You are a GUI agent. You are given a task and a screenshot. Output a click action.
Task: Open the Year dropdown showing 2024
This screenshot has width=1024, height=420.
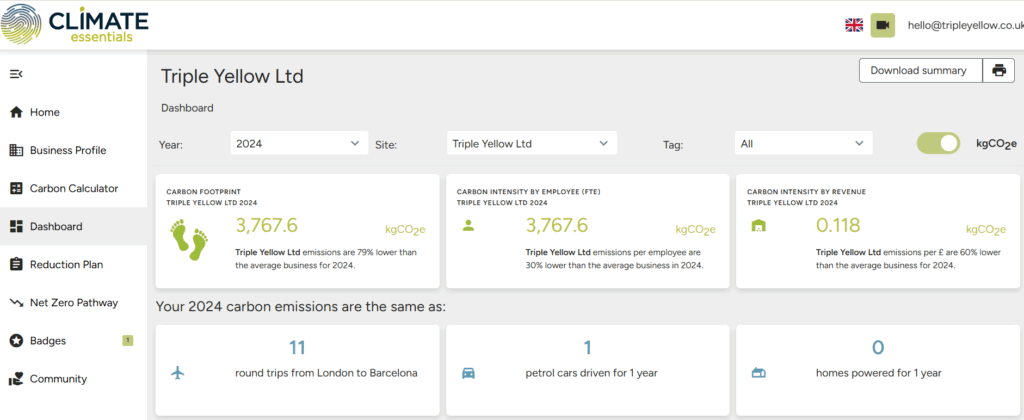[299, 144]
